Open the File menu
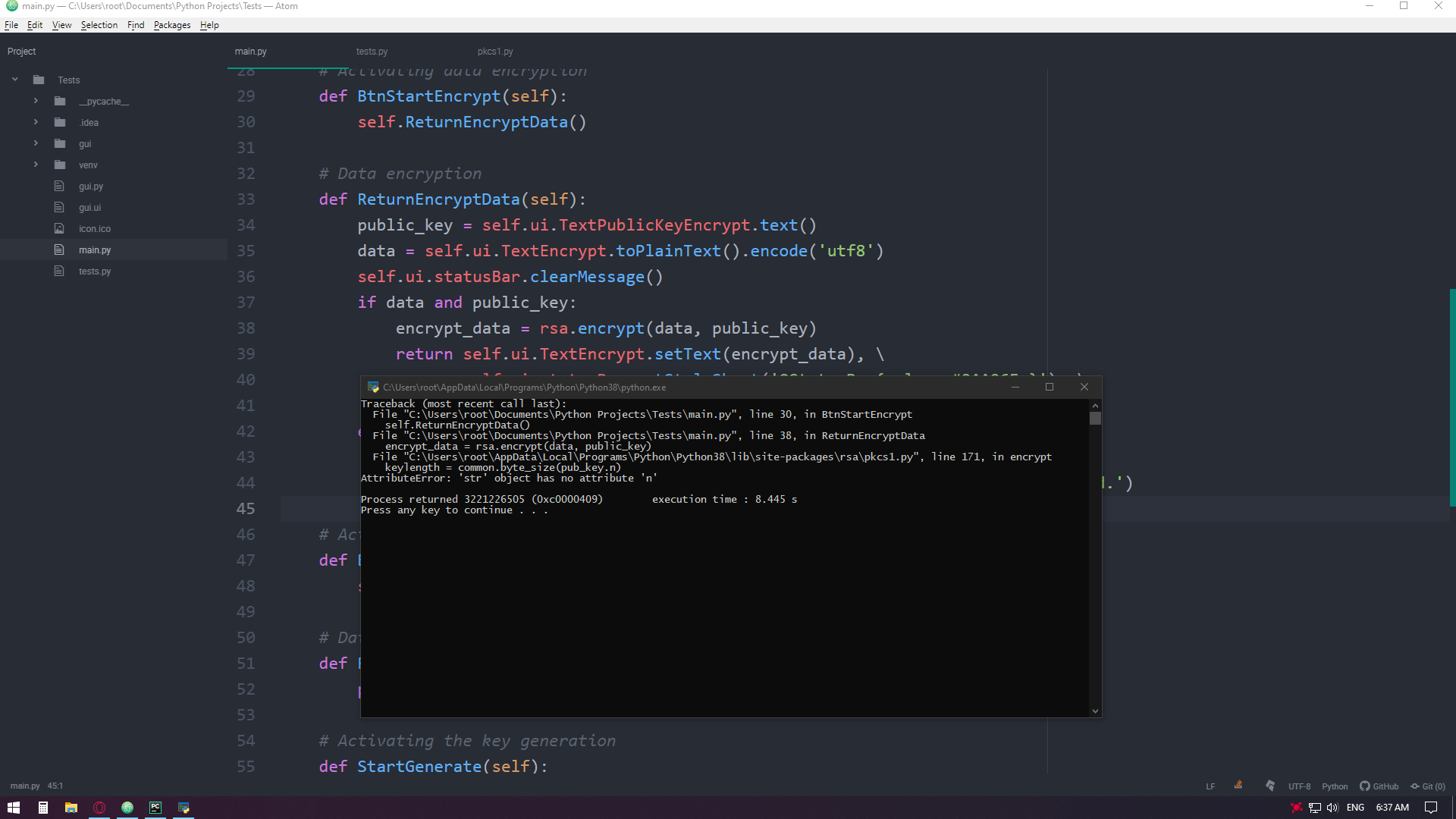Viewport: 1456px width, 819px height. 11,25
